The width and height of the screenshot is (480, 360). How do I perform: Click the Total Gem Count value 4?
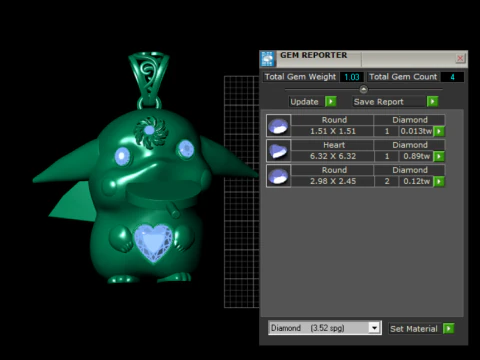pos(452,77)
